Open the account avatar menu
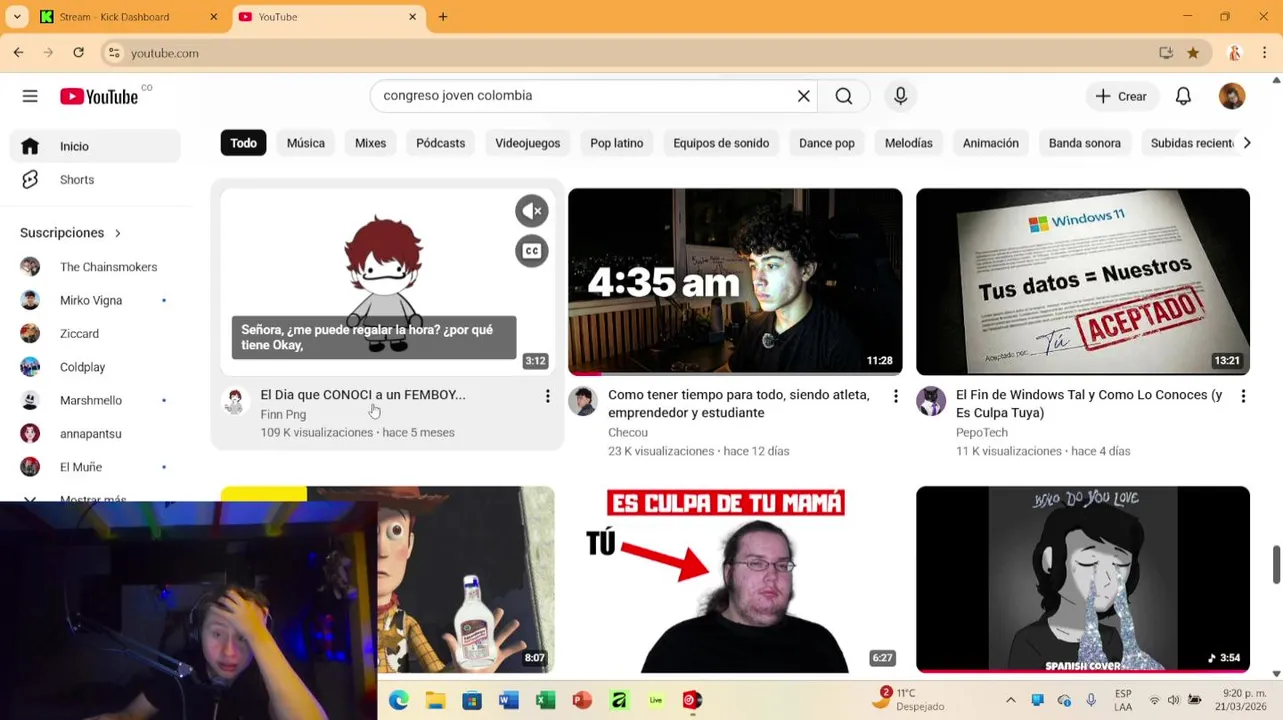Screen dimensions: 1283x720 click(1232, 96)
